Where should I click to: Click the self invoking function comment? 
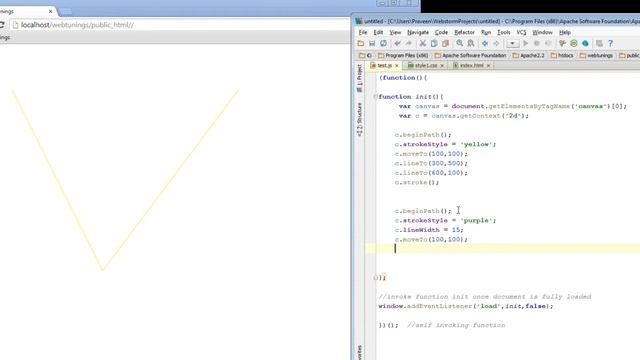(x=456, y=325)
